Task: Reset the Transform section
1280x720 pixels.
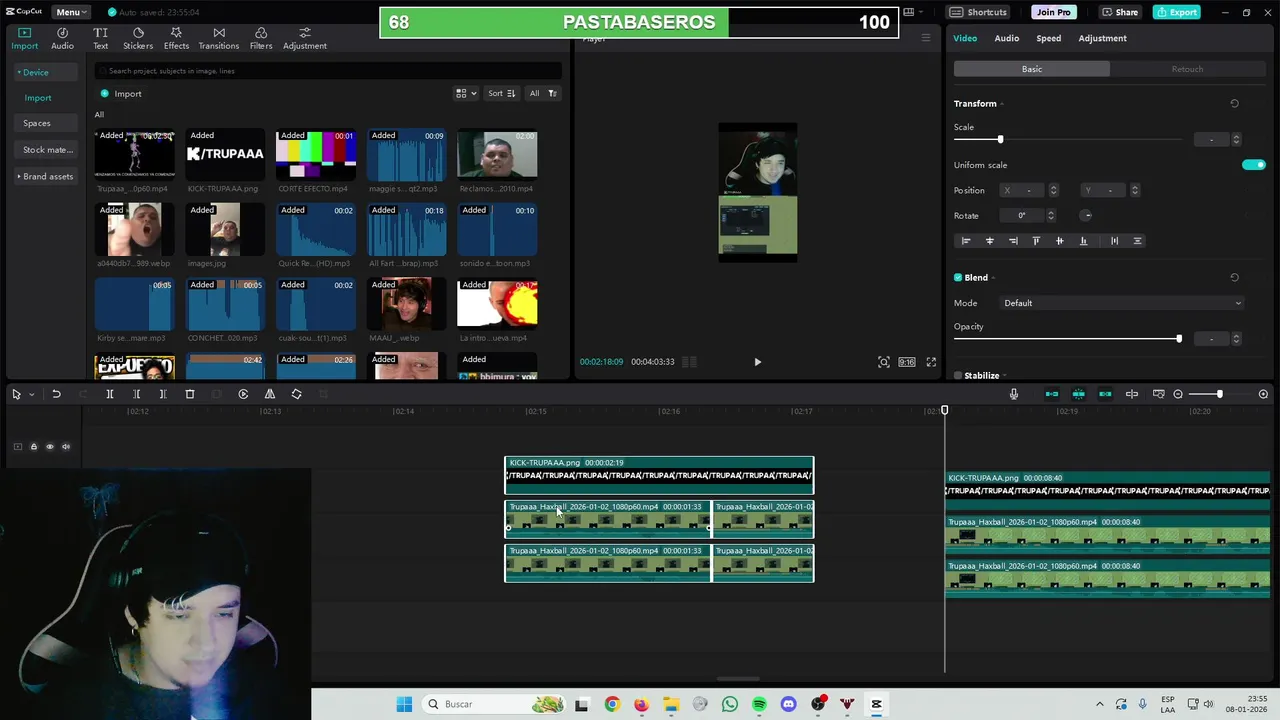Action: pyautogui.click(x=1234, y=104)
